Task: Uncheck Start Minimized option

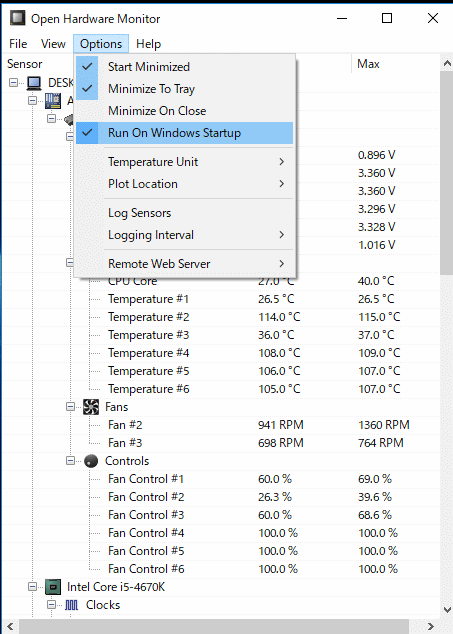Action: tap(184, 67)
